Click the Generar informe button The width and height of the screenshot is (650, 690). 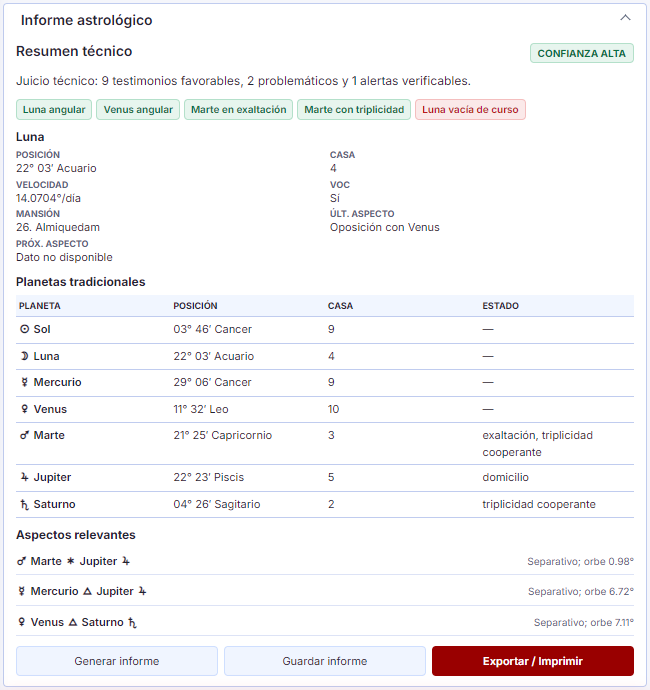point(117,661)
